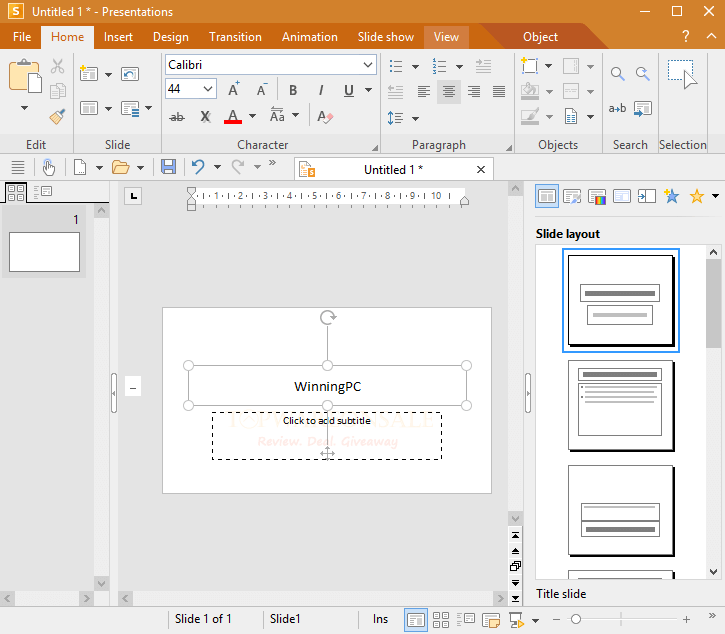The height and width of the screenshot is (634, 725).
Task: Activate the Select objects tool
Action: [682, 74]
